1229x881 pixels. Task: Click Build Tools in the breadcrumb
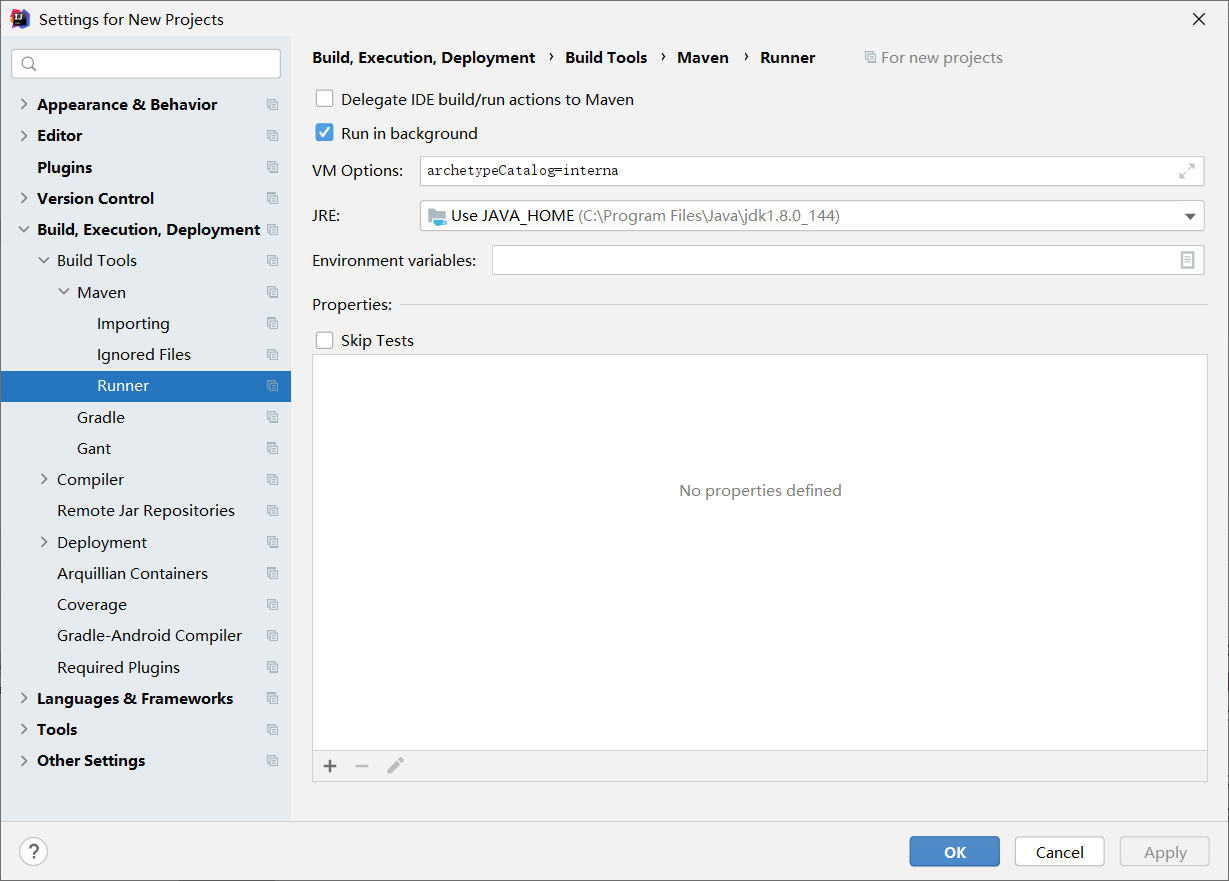point(606,58)
